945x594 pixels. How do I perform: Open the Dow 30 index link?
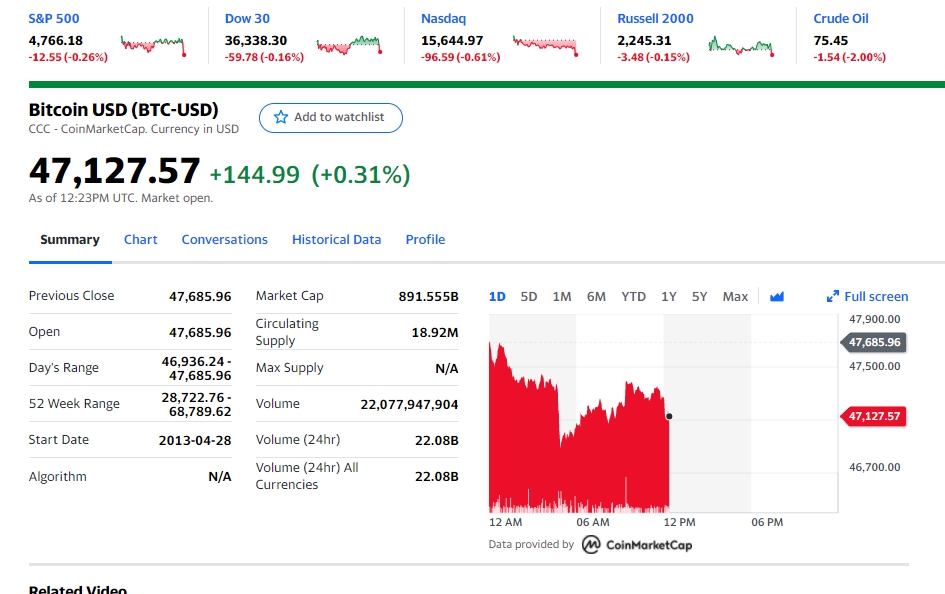247,19
